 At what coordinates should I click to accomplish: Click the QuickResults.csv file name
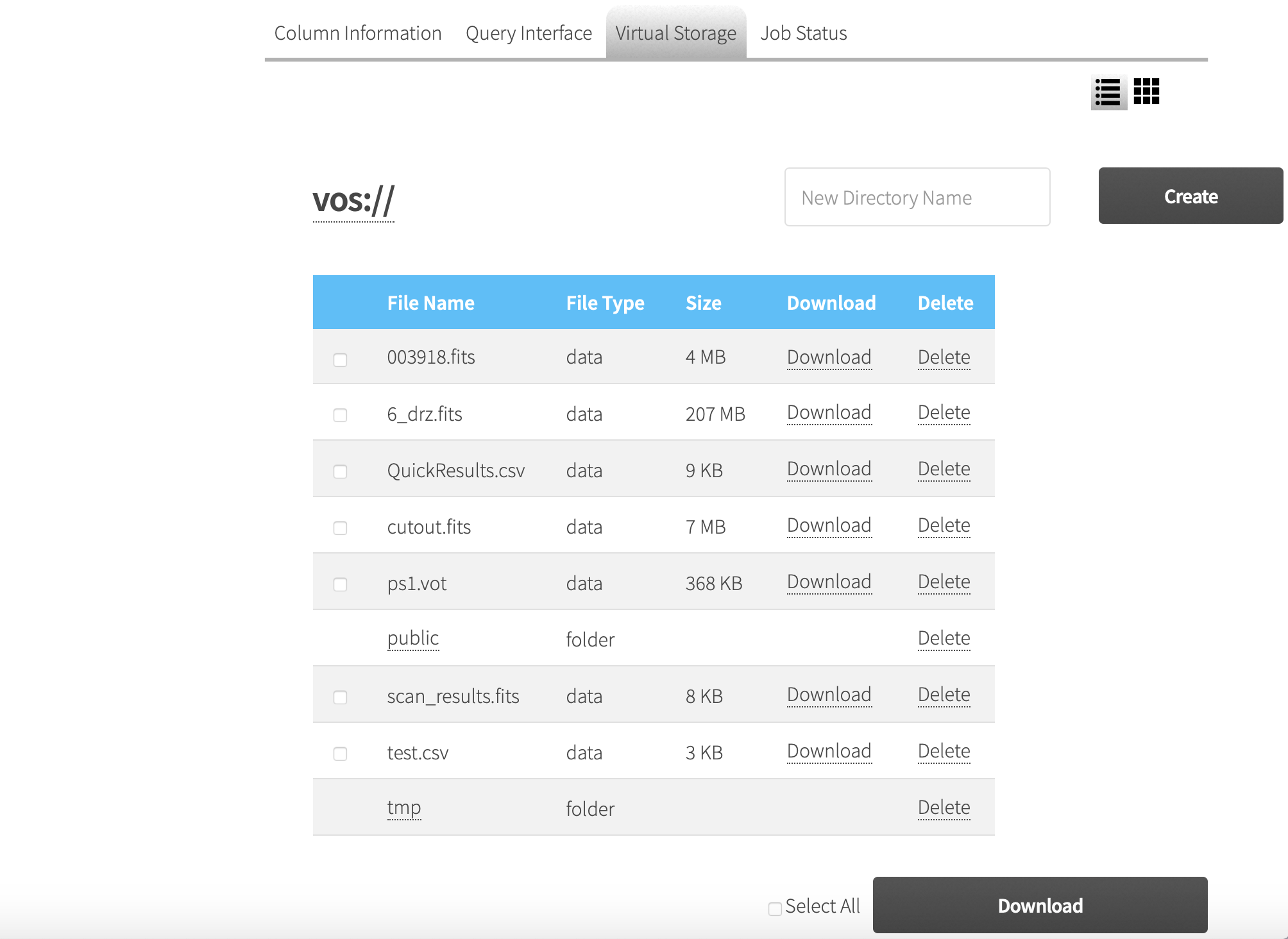(x=456, y=471)
